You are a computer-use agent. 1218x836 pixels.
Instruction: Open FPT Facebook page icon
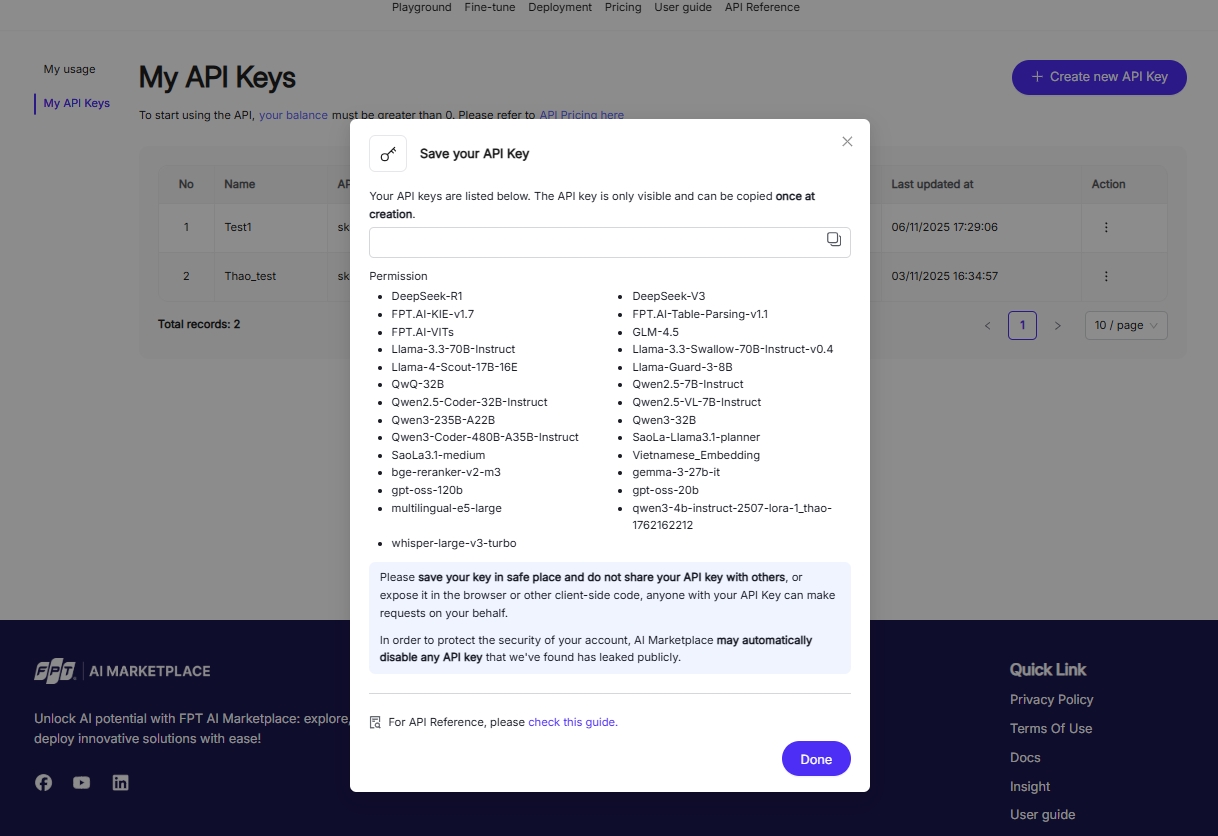[x=44, y=783]
